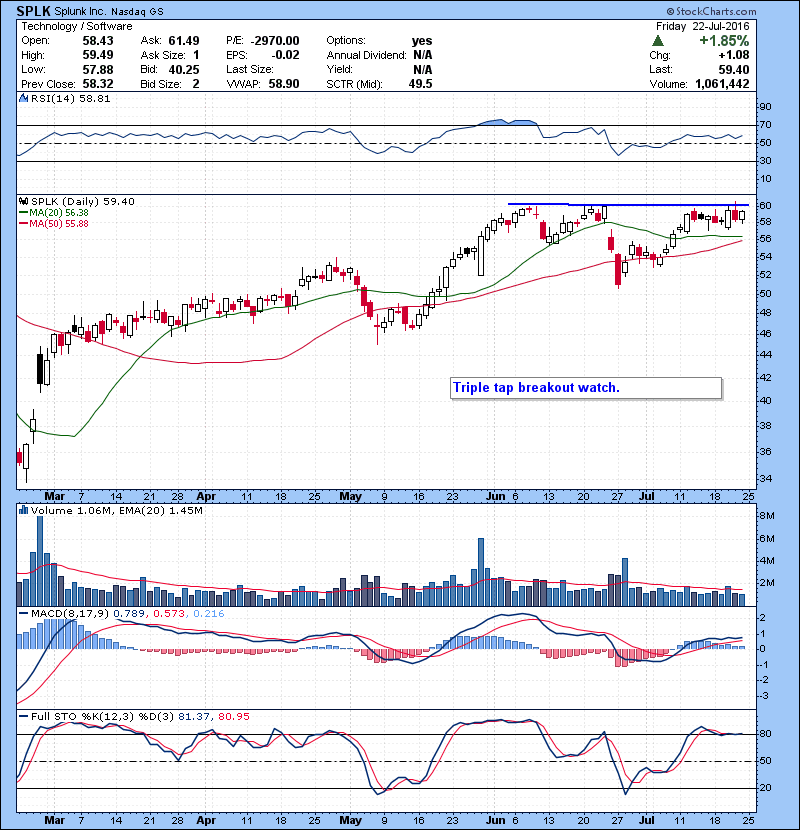Click the Jul label on the bottom date axis

click(x=646, y=820)
